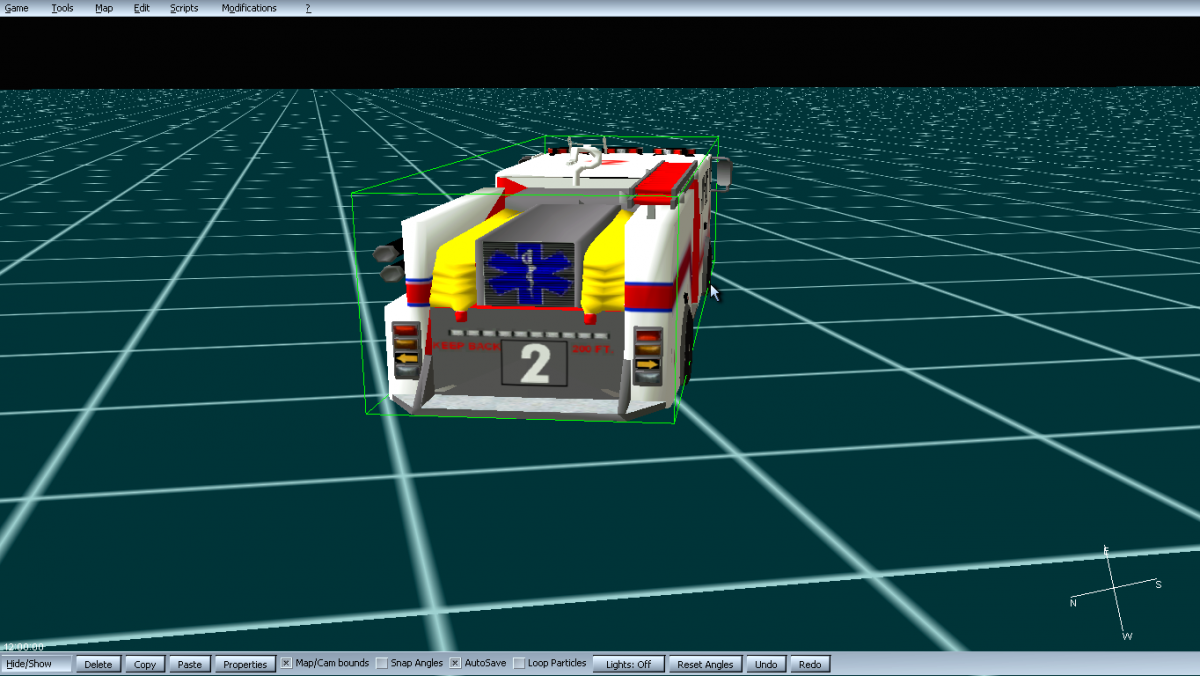Viewport: 1200px width, 676px height.
Task: Toggle the Lights: Off button
Action: pos(628,664)
